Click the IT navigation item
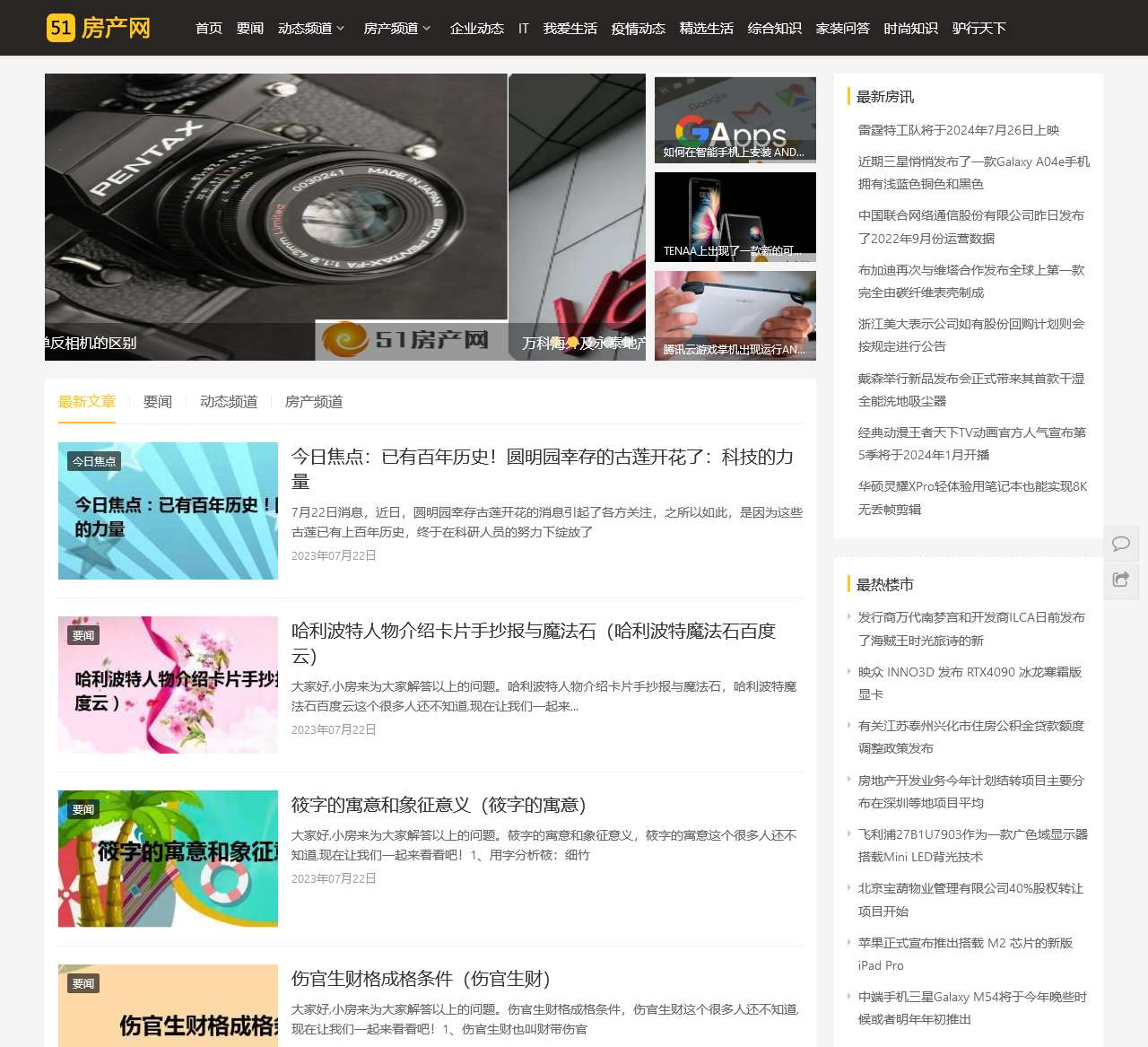The image size is (1148, 1047). (x=523, y=28)
